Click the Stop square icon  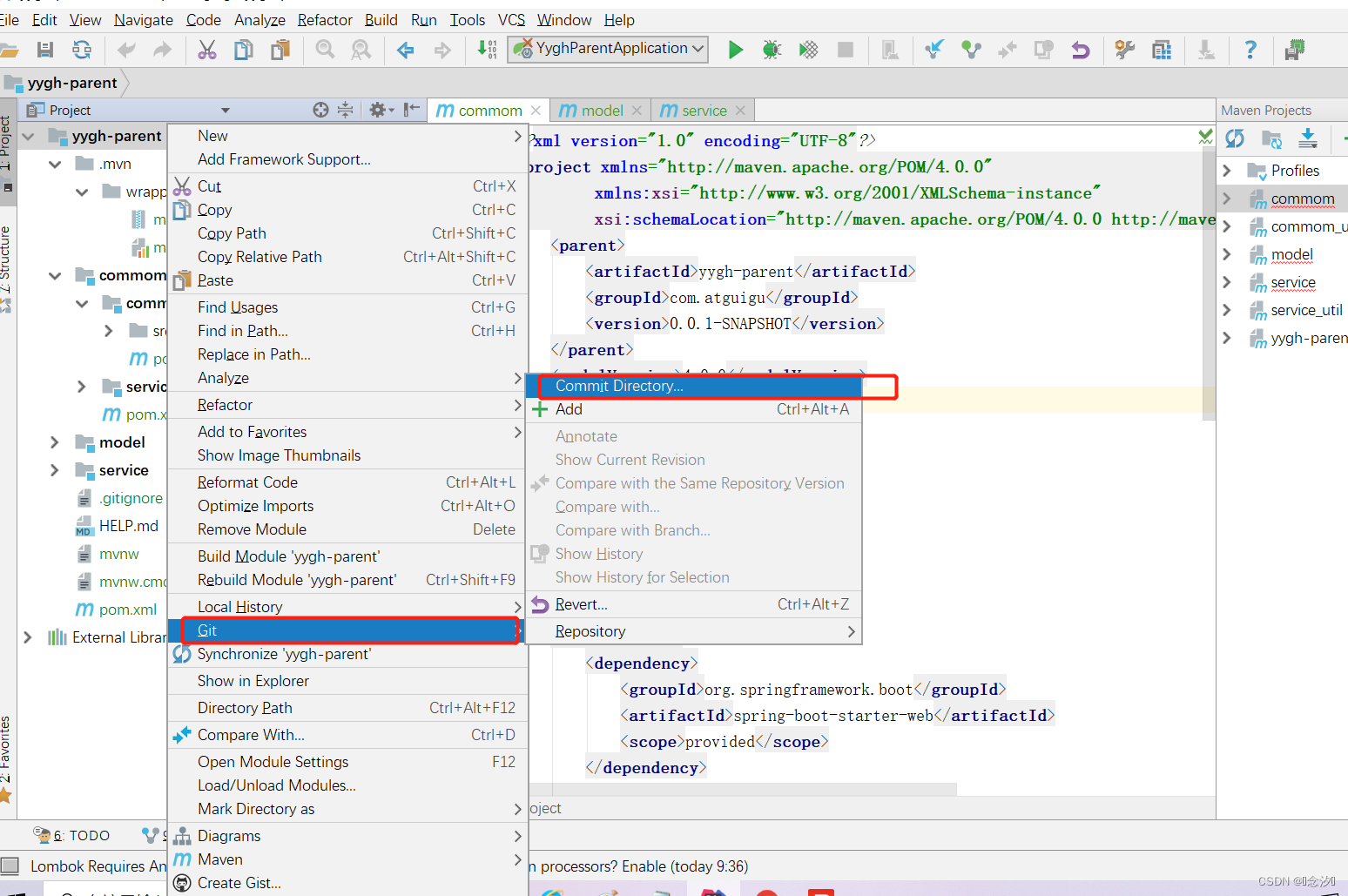click(x=845, y=50)
